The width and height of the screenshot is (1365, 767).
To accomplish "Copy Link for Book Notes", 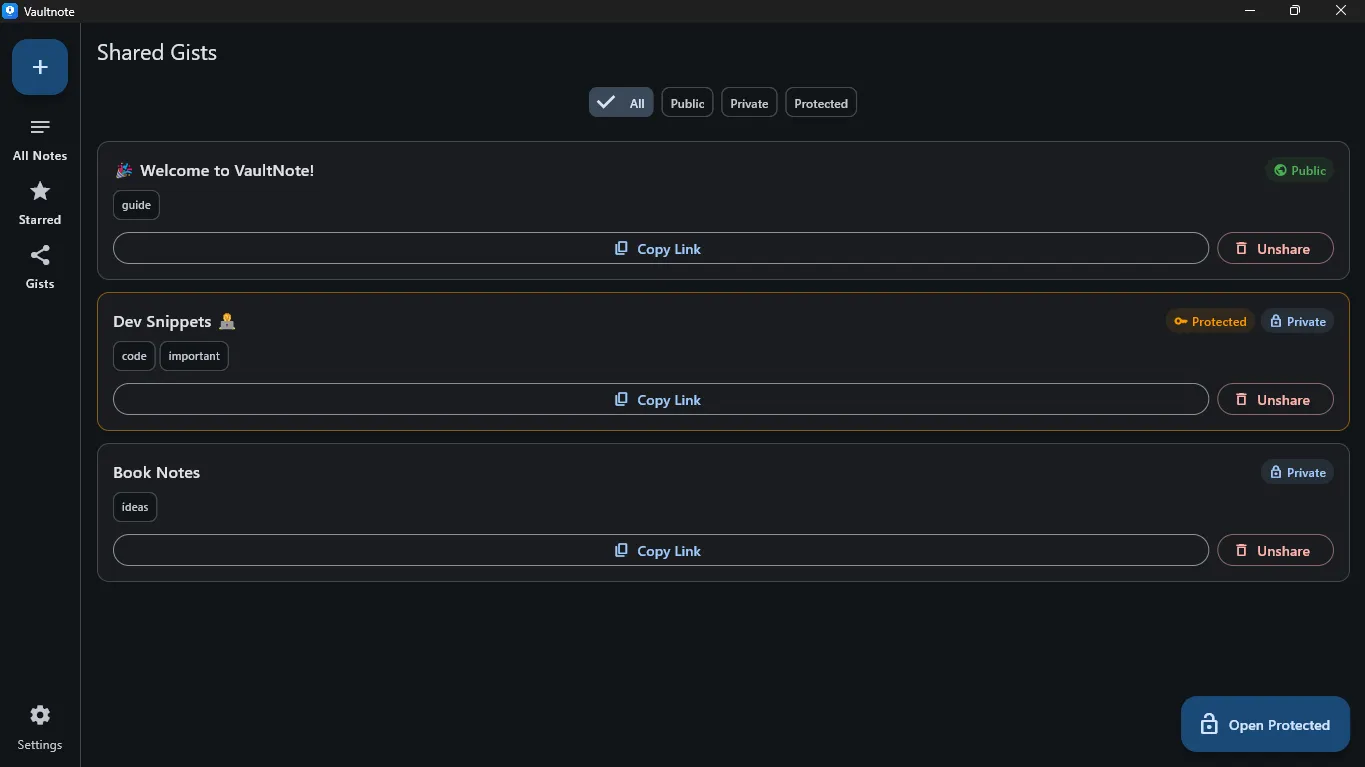I will 660,550.
